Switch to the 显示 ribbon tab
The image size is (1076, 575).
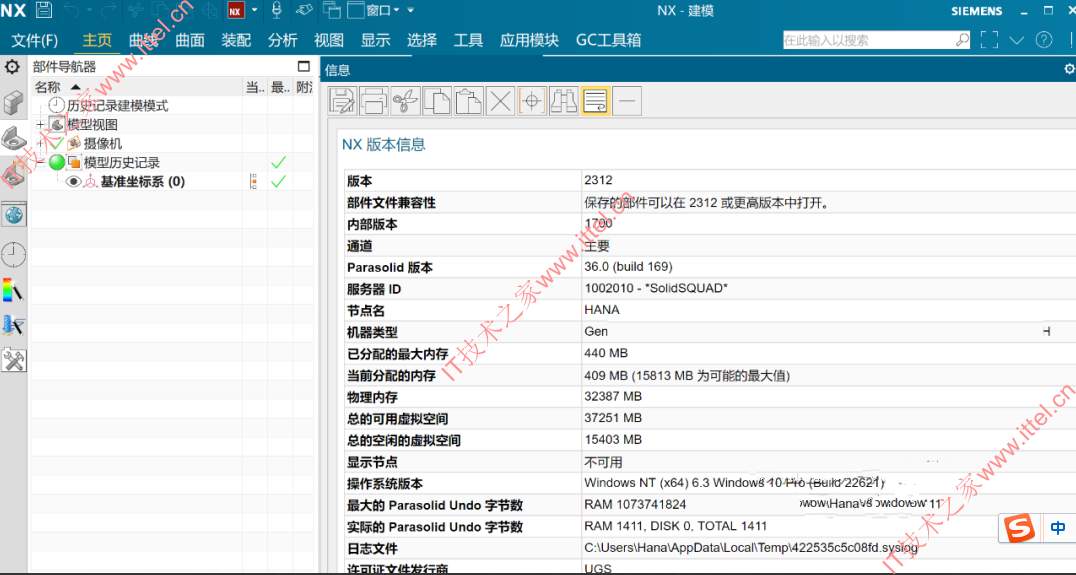point(375,40)
